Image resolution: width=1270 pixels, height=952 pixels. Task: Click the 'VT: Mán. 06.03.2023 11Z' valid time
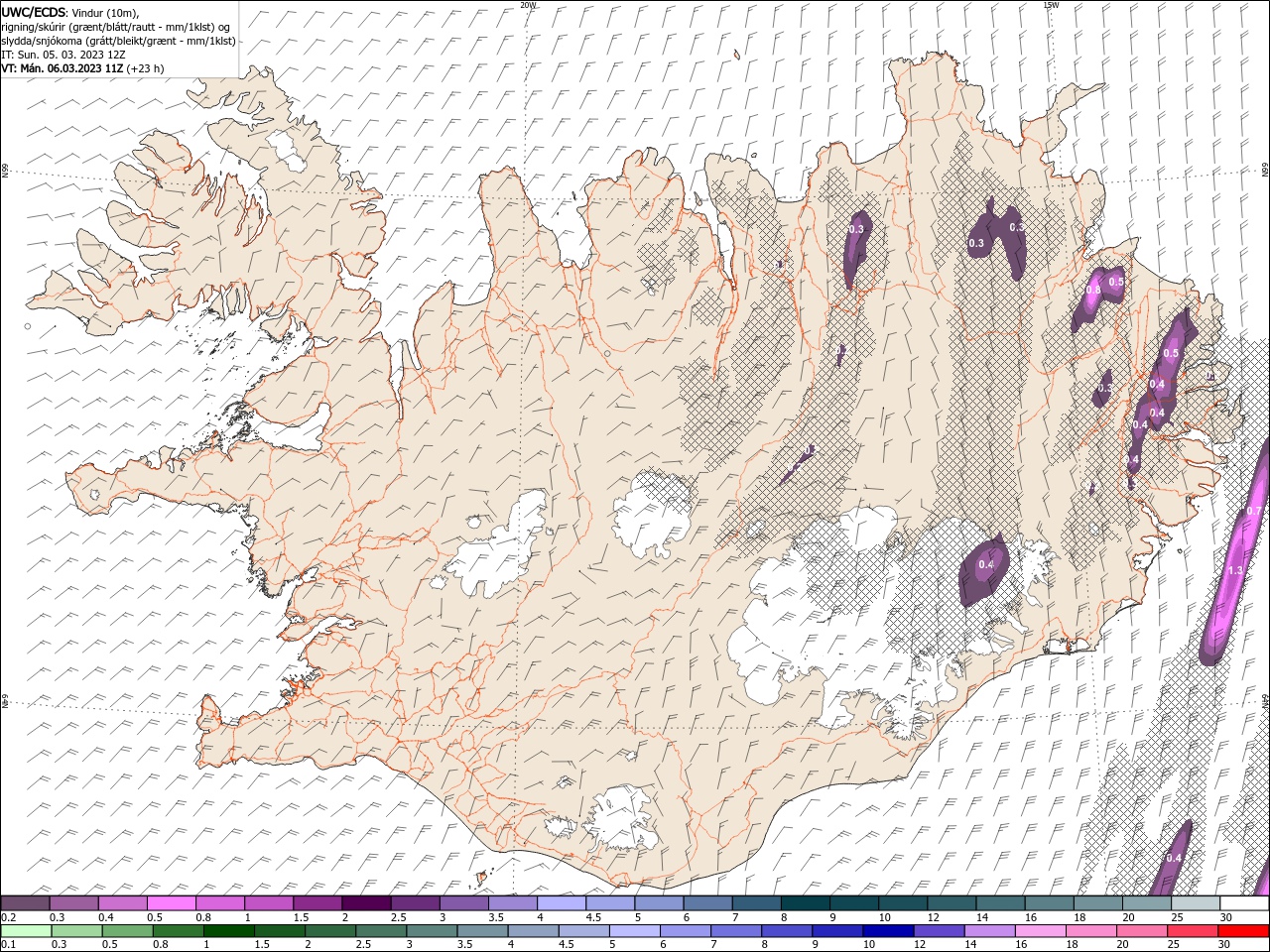point(63,68)
